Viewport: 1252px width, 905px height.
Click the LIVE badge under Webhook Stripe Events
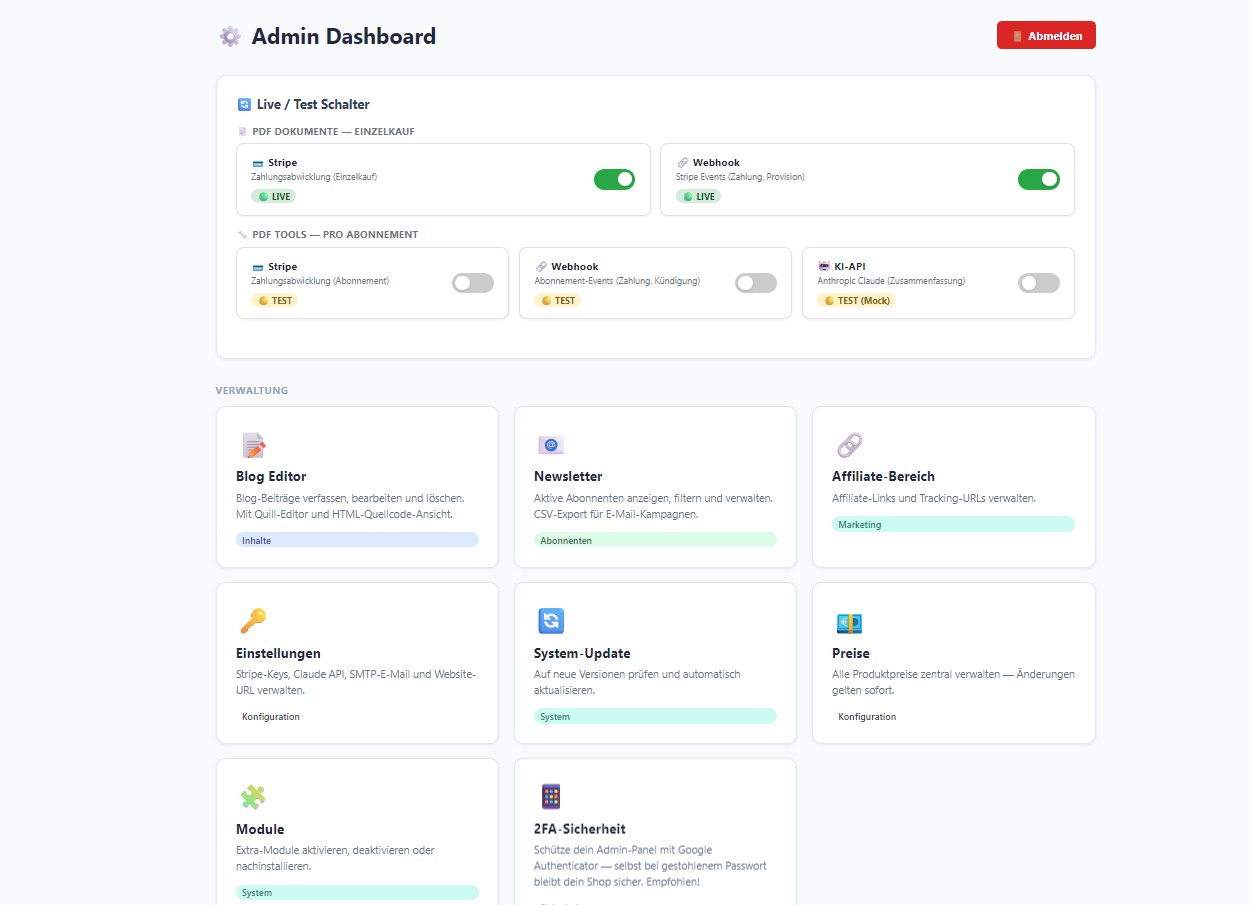[x=698, y=196]
